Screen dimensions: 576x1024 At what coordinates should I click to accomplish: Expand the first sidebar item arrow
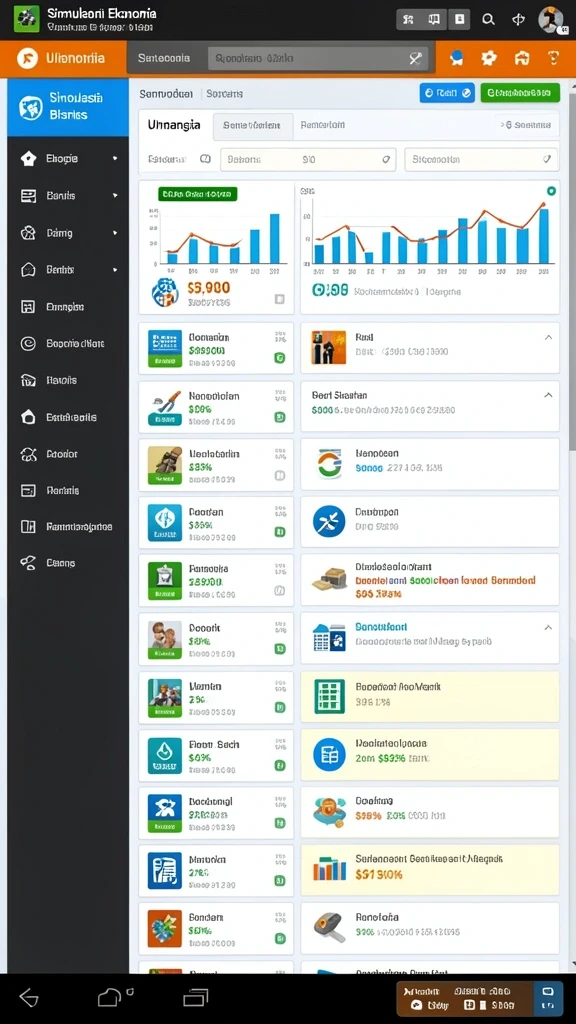pyautogui.click(x=115, y=158)
